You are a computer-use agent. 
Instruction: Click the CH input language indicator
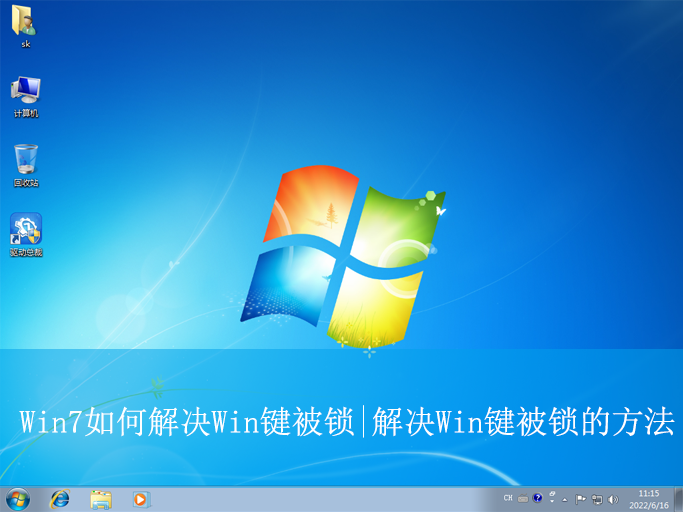click(x=508, y=498)
